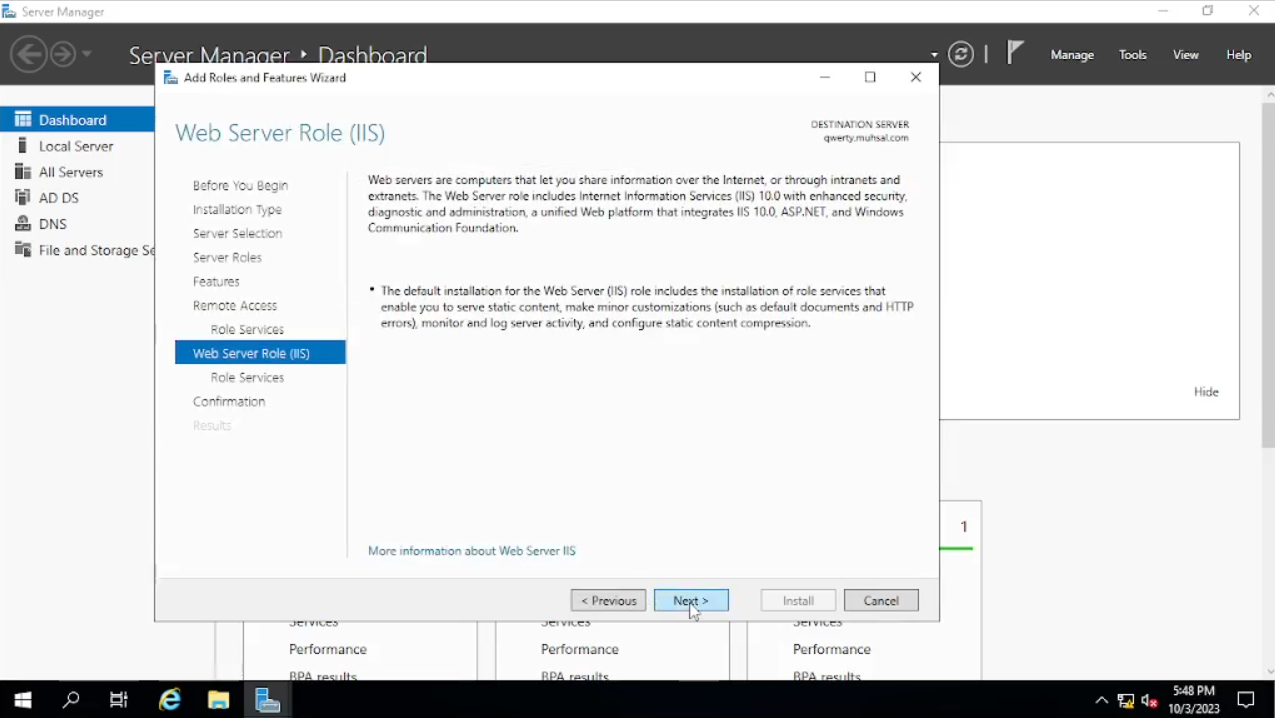Open DNS in the sidebar
The width and height of the screenshot is (1275, 718).
52,224
